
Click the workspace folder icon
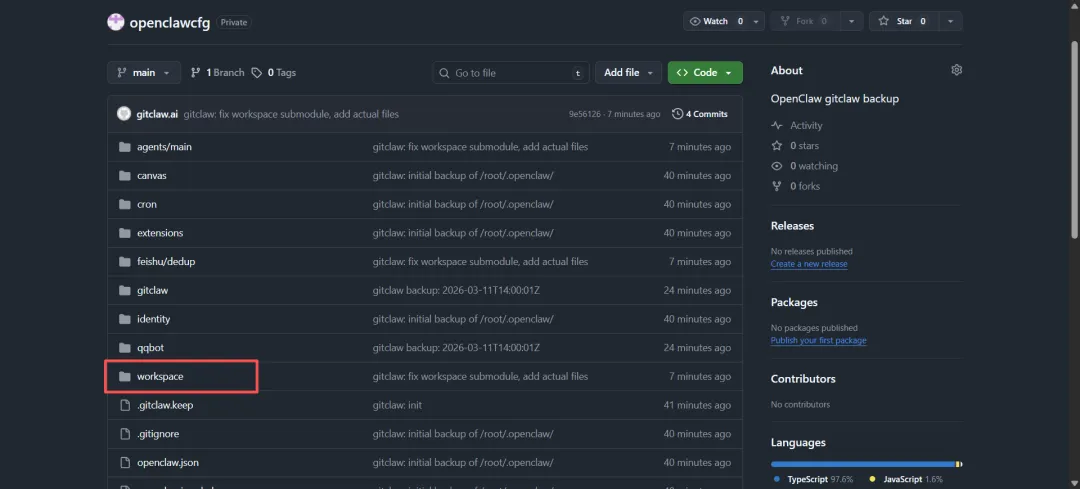[x=125, y=377]
